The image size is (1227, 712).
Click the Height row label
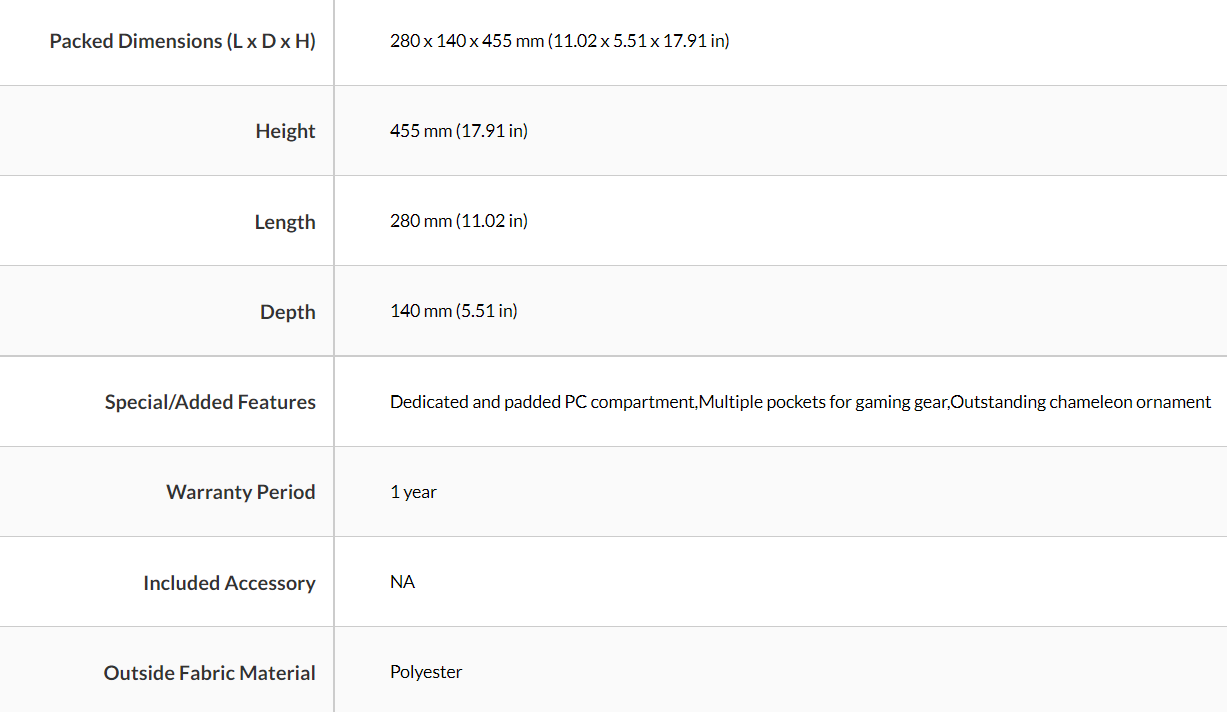tap(285, 131)
